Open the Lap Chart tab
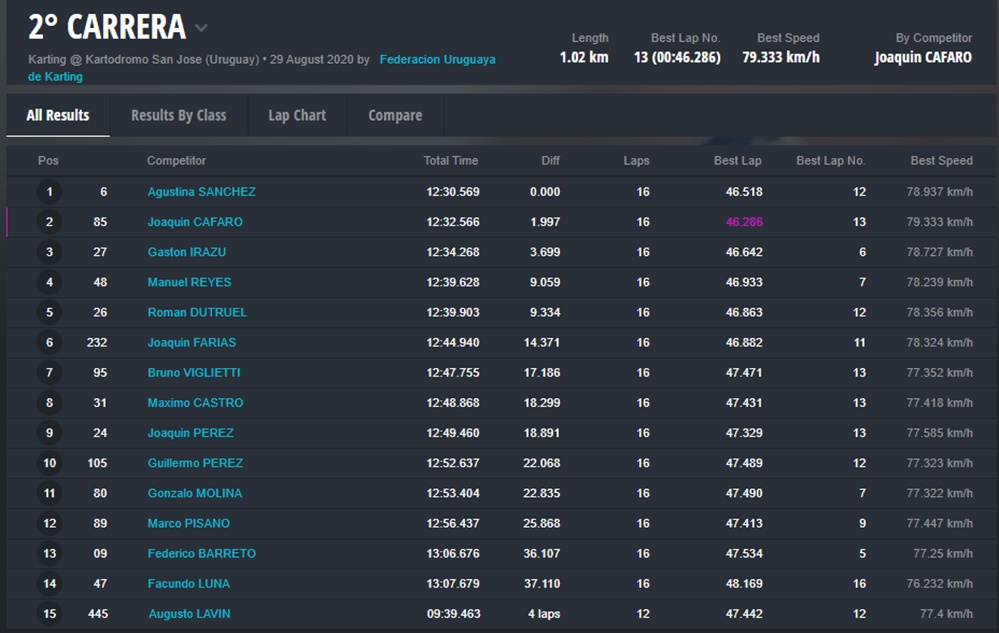The width and height of the screenshot is (999, 633). coord(297,115)
